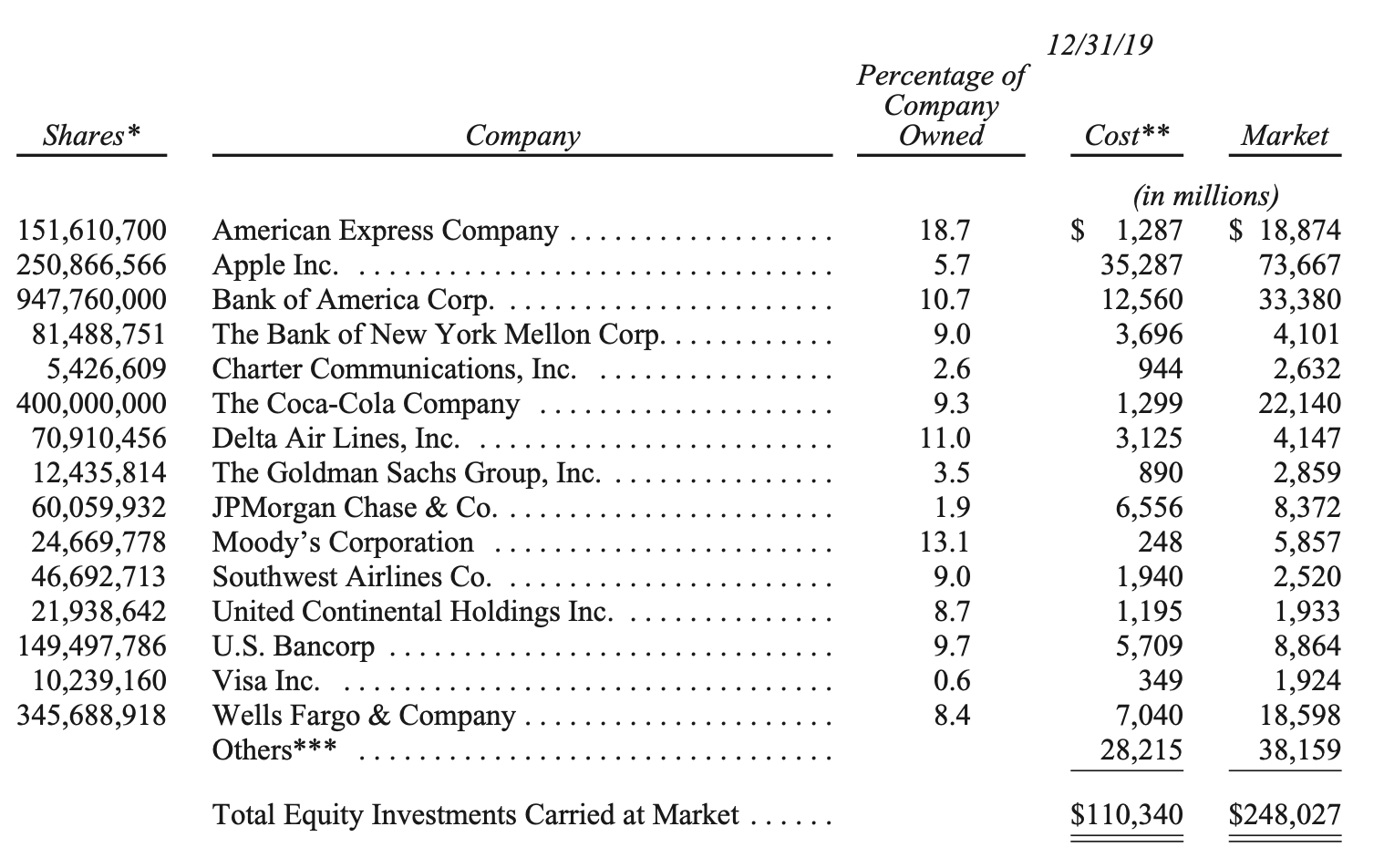Click the $248,027 total market value

pos(1285,814)
